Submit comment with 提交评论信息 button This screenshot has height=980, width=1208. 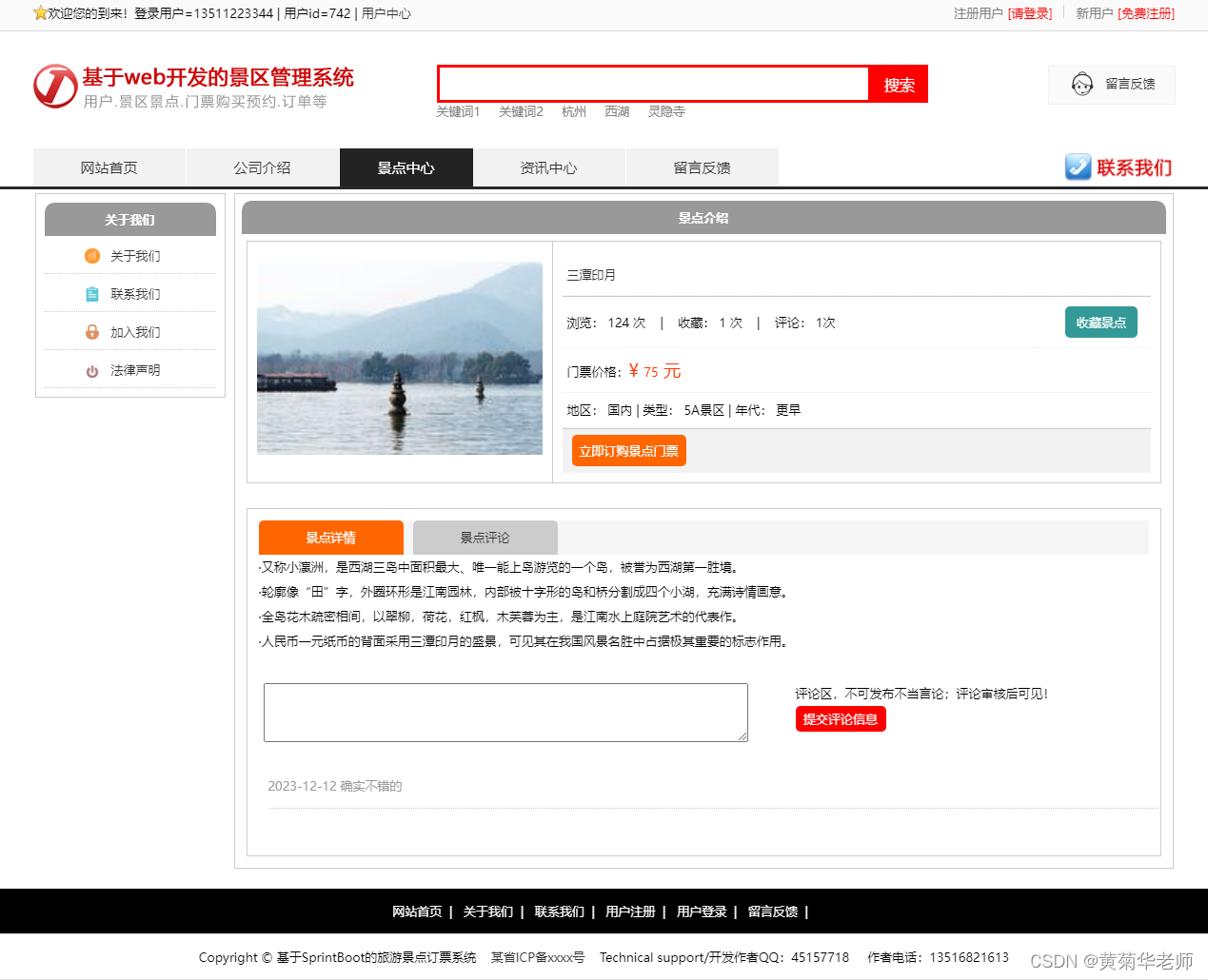coord(841,719)
